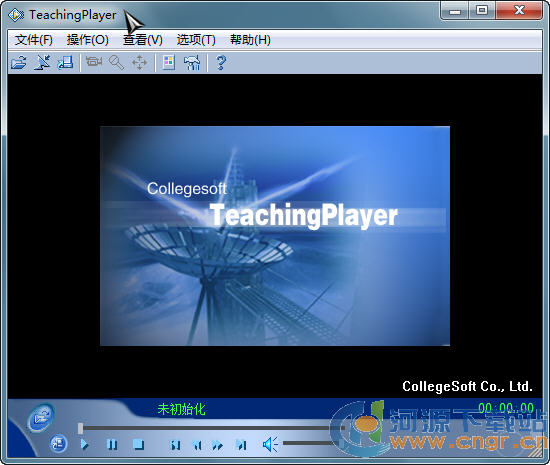Click the 未初始化 status text
550x465 pixels.
[x=181, y=409]
